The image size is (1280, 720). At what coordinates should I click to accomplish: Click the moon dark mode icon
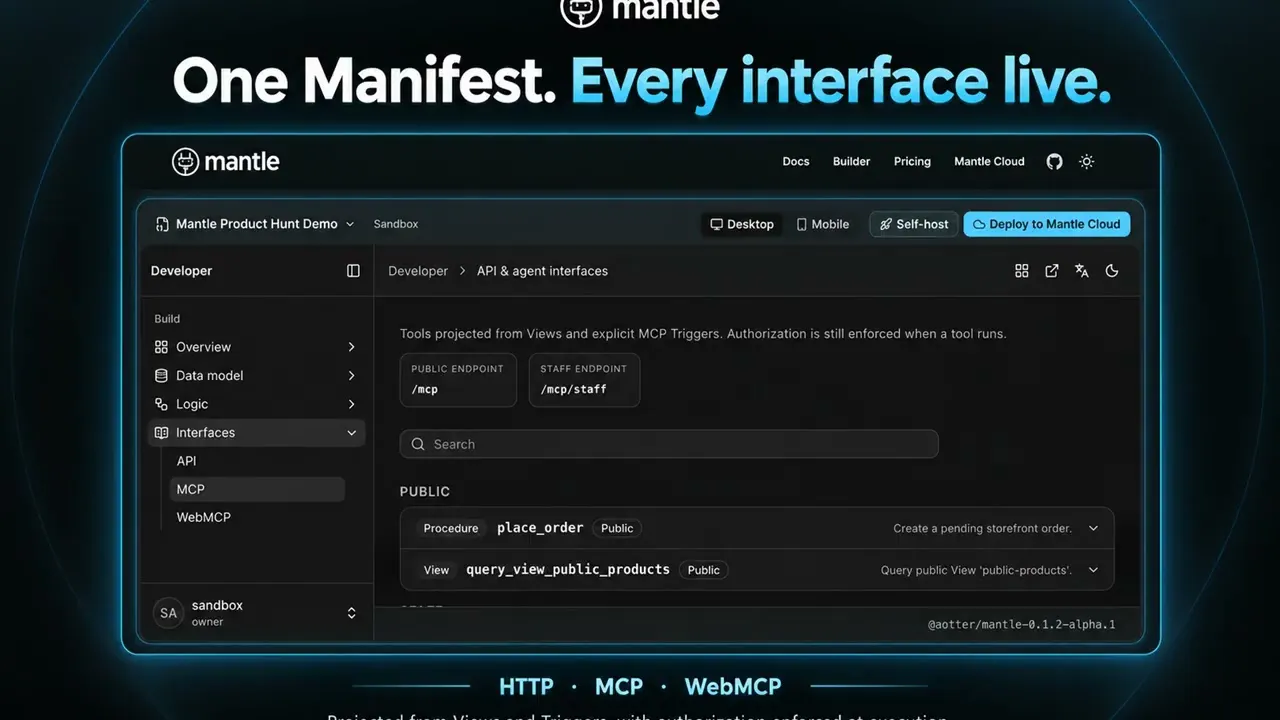(x=1112, y=271)
